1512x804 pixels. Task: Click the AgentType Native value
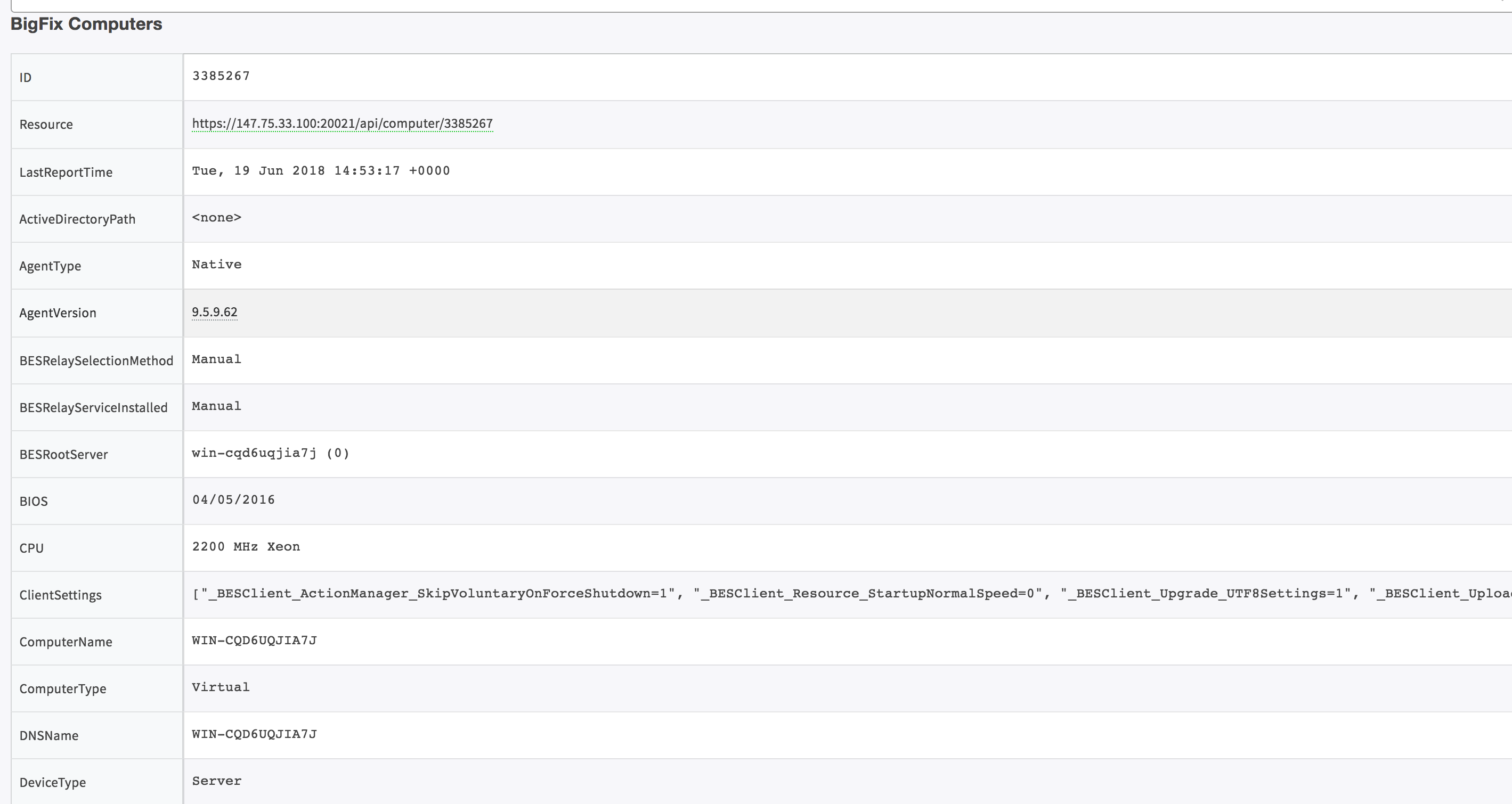[217, 265]
